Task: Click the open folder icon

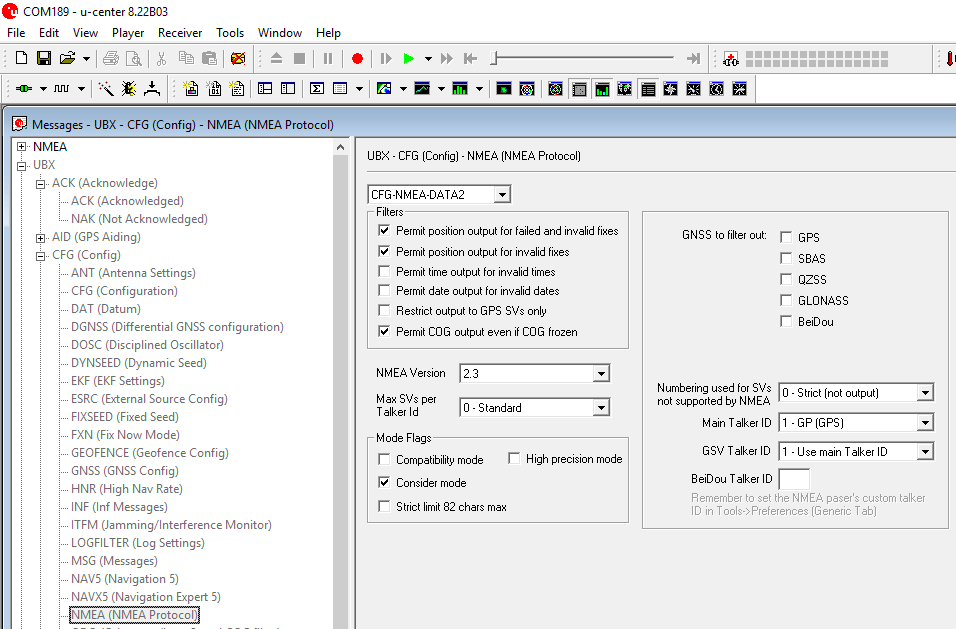Action: pos(67,59)
